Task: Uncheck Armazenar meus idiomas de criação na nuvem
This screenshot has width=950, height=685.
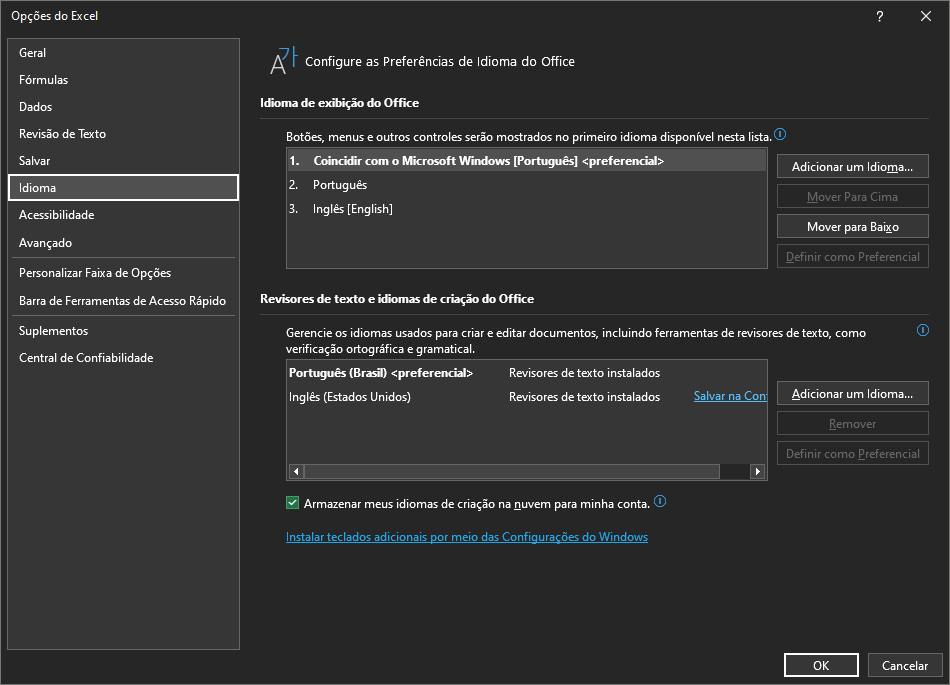Action: (x=293, y=503)
